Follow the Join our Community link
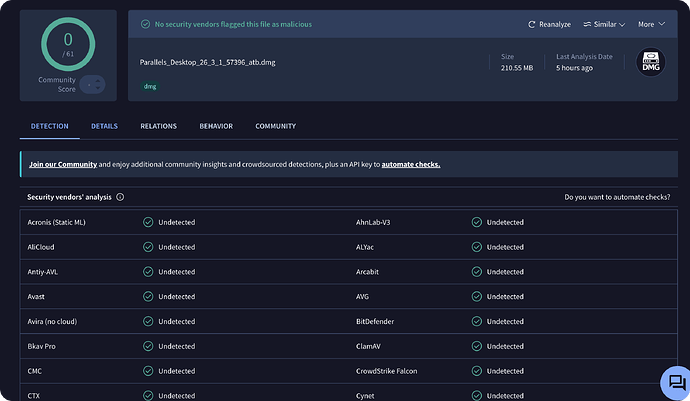Image resolution: width=690 pixels, height=401 pixels. pyautogui.click(x=63, y=164)
